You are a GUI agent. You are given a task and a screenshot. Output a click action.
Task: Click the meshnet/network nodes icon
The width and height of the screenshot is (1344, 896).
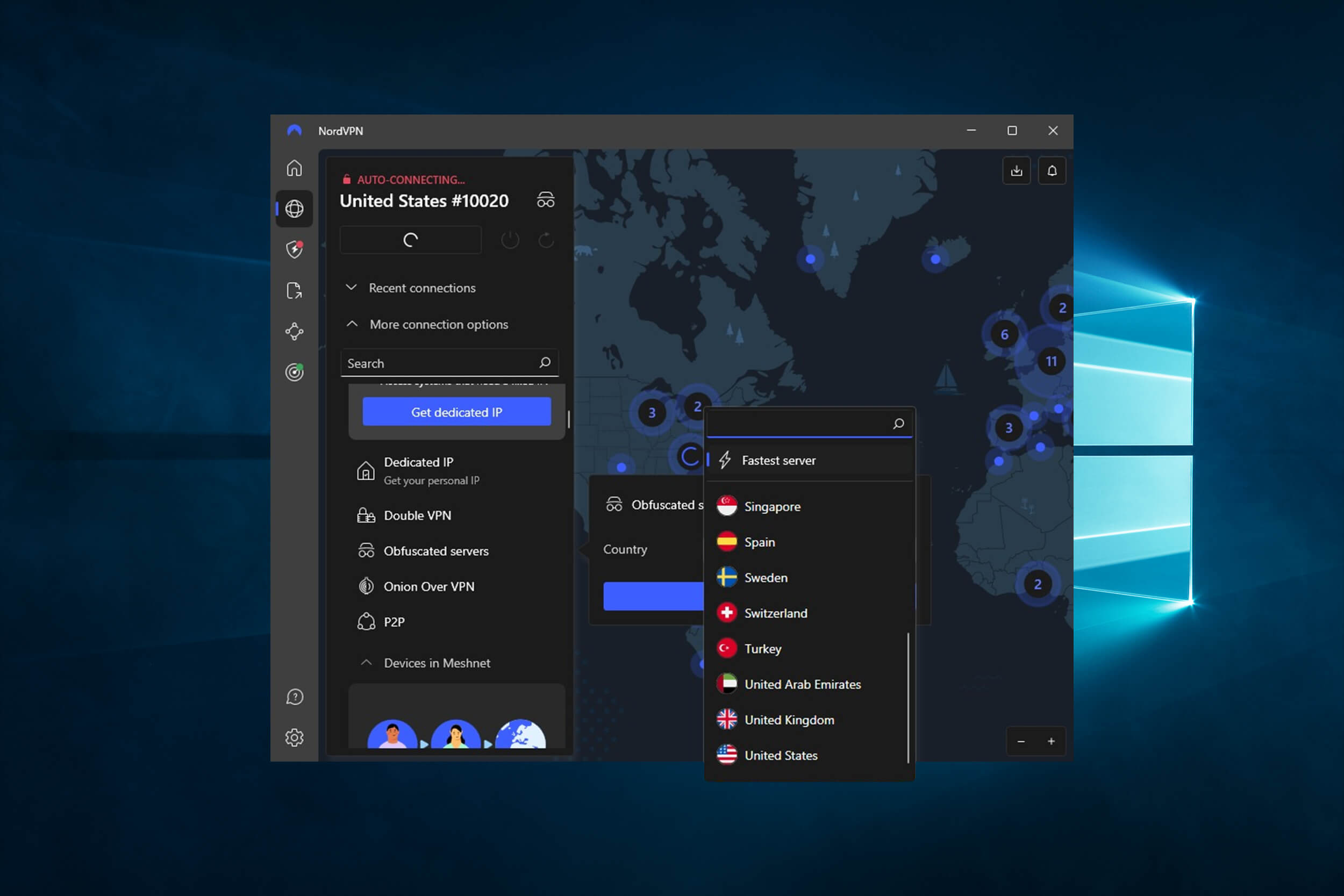pyautogui.click(x=294, y=330)
